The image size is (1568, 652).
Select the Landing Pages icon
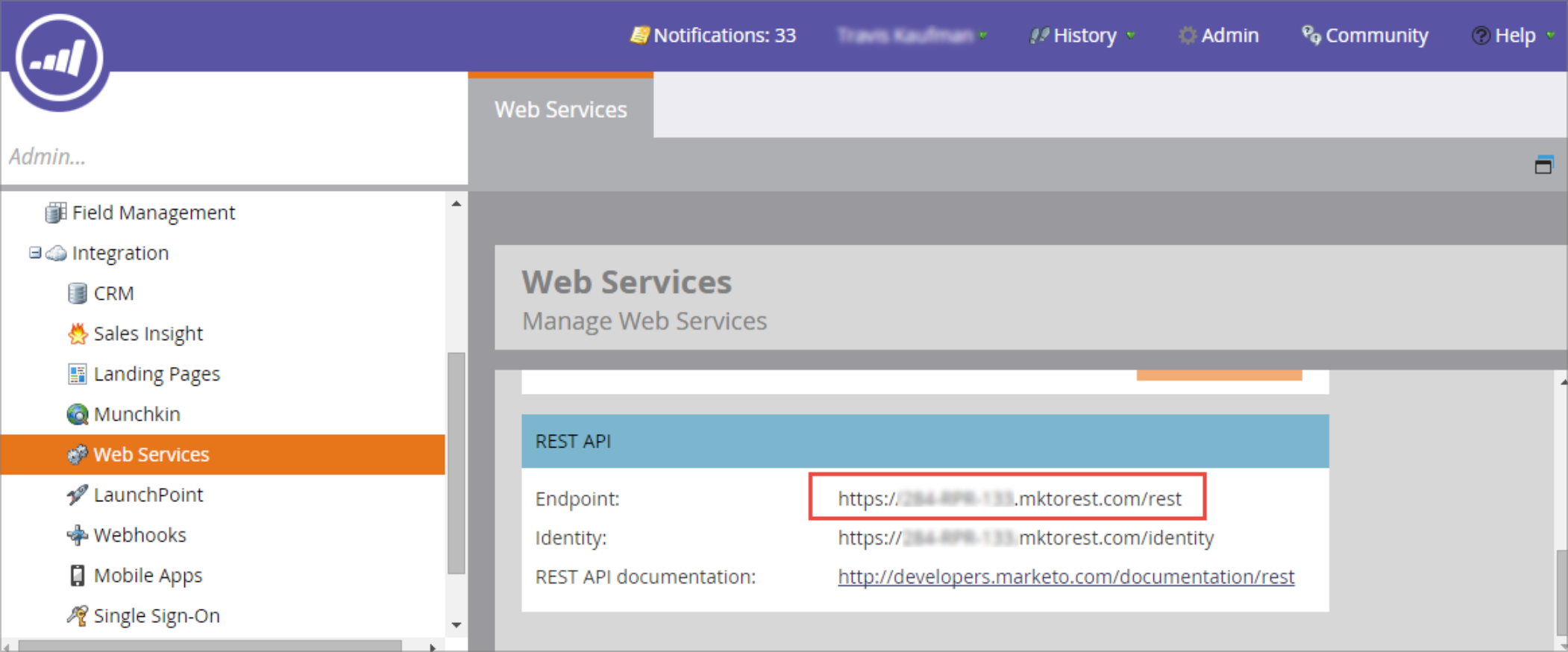tap(77, 374)
